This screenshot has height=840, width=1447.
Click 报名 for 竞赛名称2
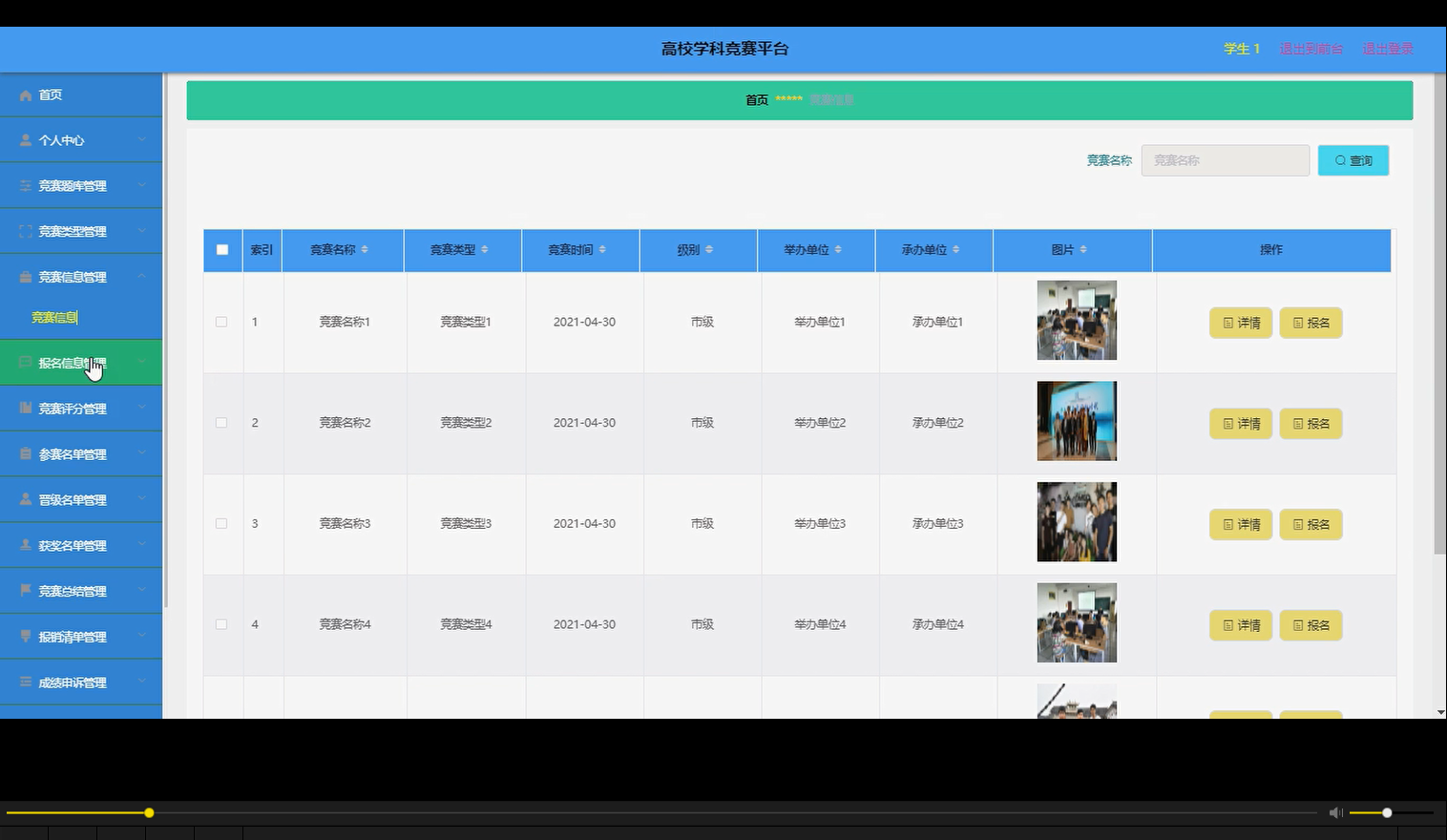tap(1311, 424)
